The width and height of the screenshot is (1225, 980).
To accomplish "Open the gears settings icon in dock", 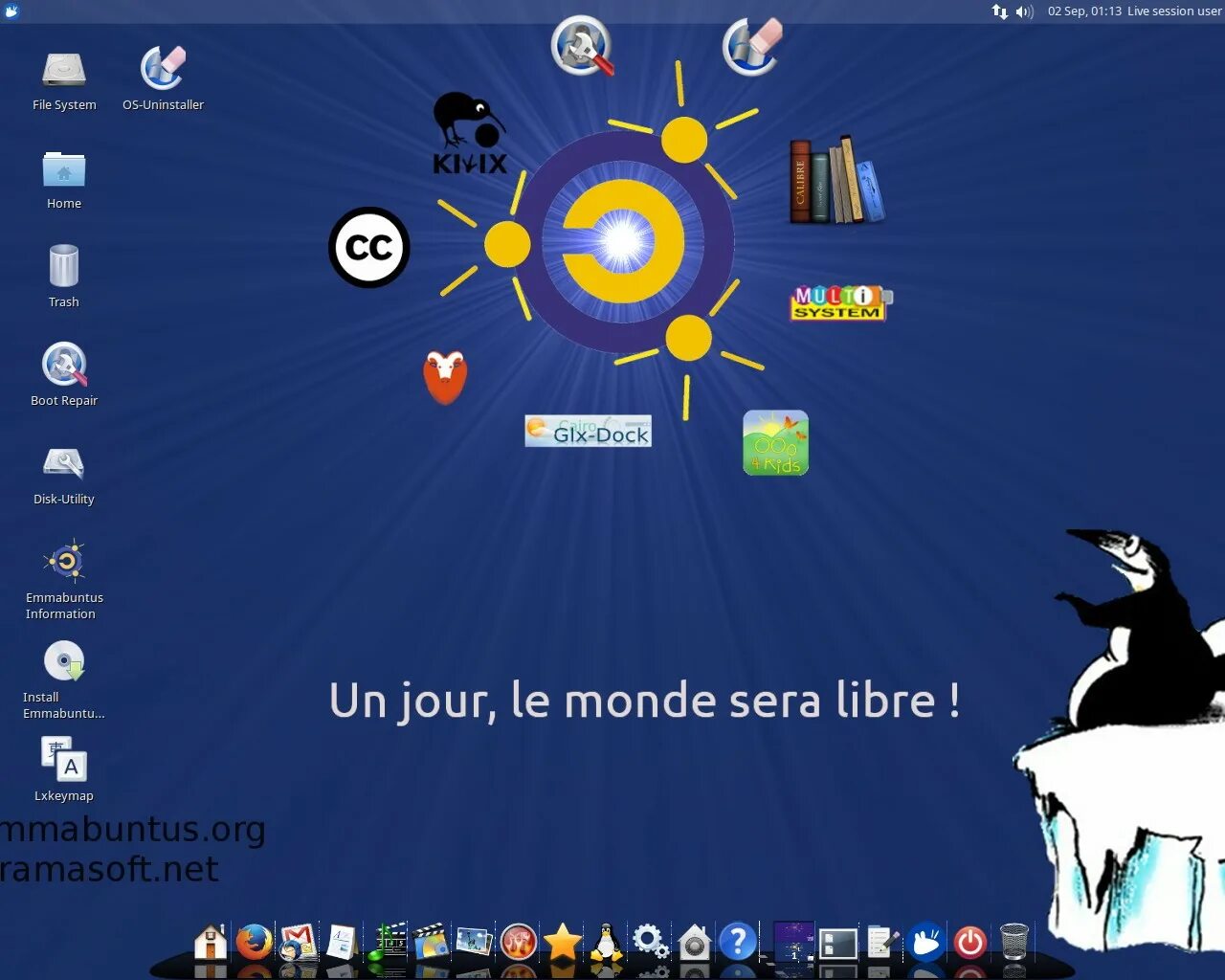I will (x=651, y=943).
